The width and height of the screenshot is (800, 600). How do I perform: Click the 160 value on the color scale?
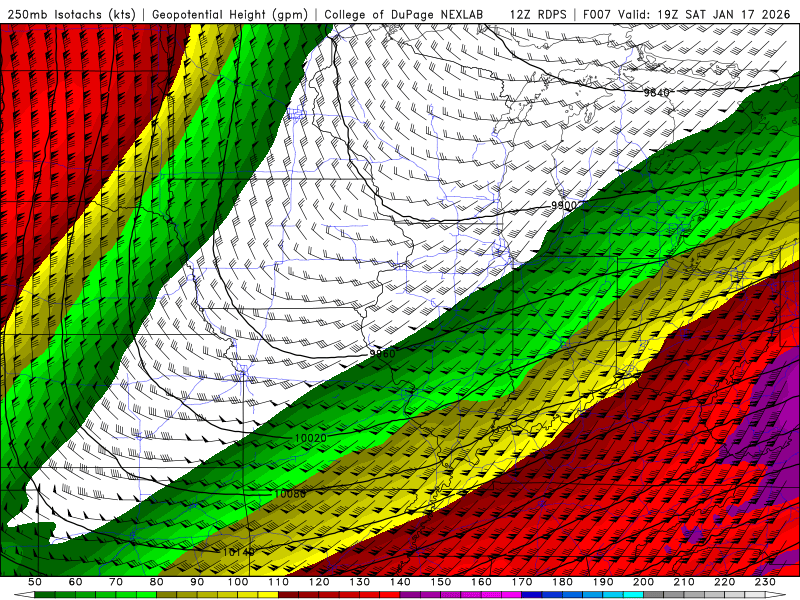point(481,582)
